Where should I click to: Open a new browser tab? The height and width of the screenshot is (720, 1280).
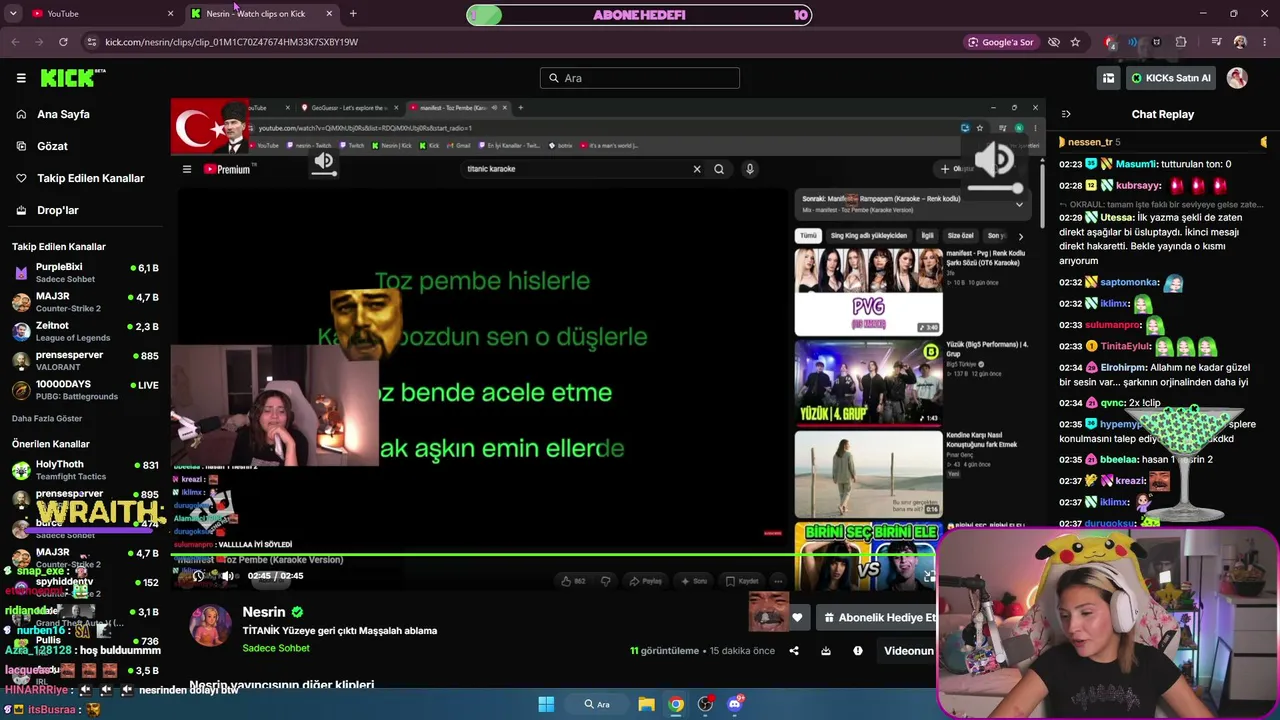pyautogui.click(x=353, y=13)
